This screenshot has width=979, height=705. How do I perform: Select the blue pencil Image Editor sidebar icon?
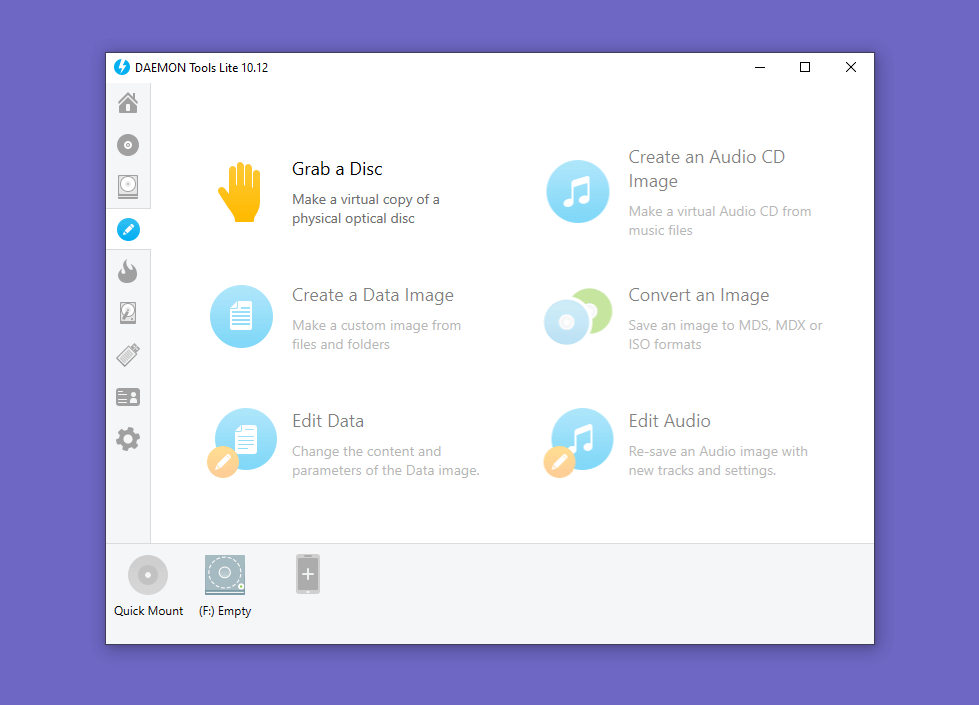[128, 230]
